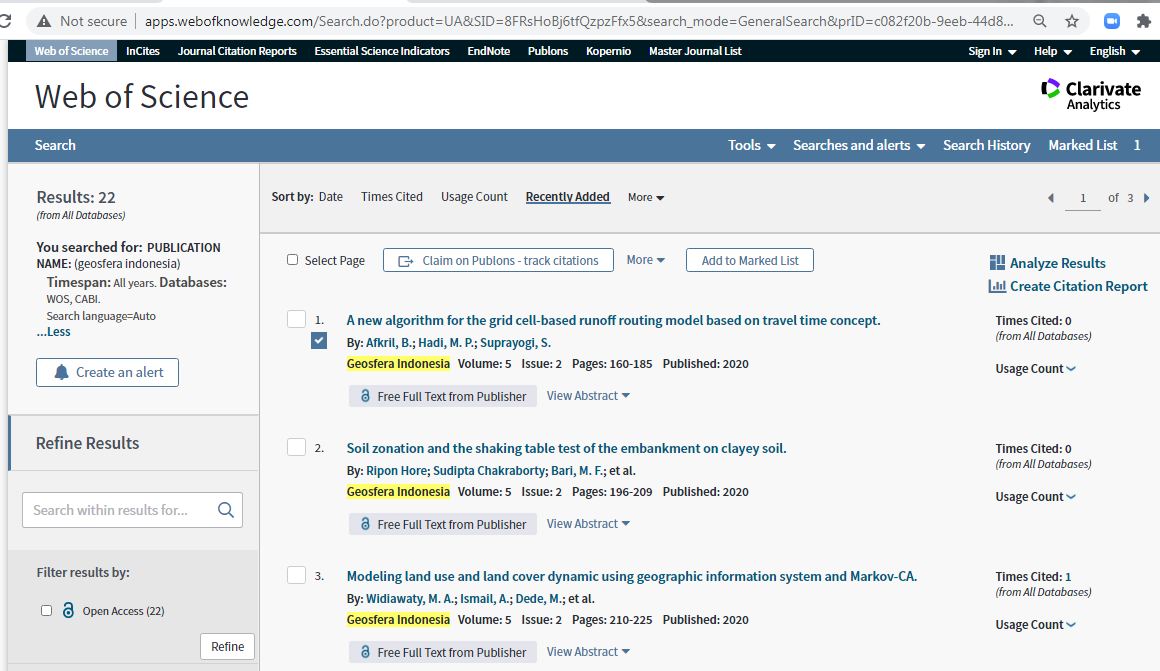Click the browser zoom magnifier icon
This screenshot has width=1160, height=671.
tap(1039, 21)
